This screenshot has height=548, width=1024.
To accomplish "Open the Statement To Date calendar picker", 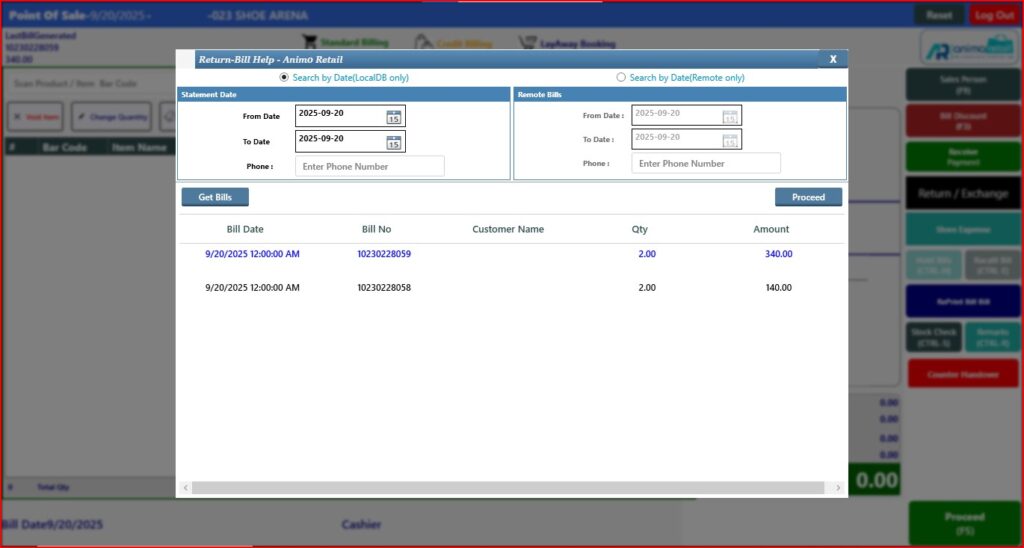I will [394, 142].
